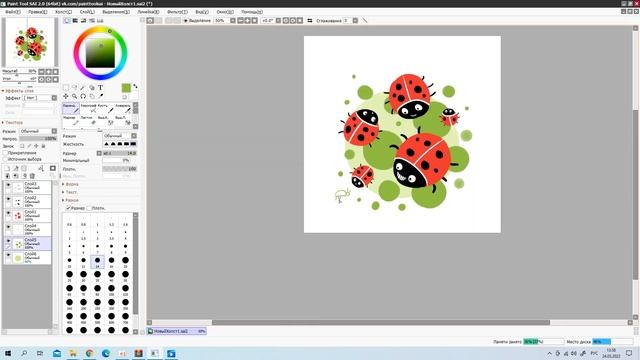Hide layer Слой2 with eye icon
The image size is (640, 360).
point(8,199)
